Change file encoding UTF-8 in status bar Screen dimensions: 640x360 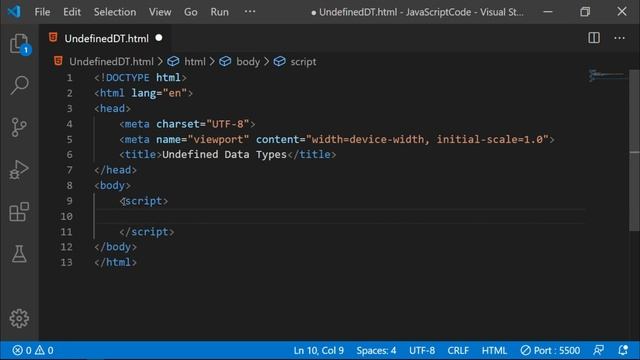tap(422, 350)
